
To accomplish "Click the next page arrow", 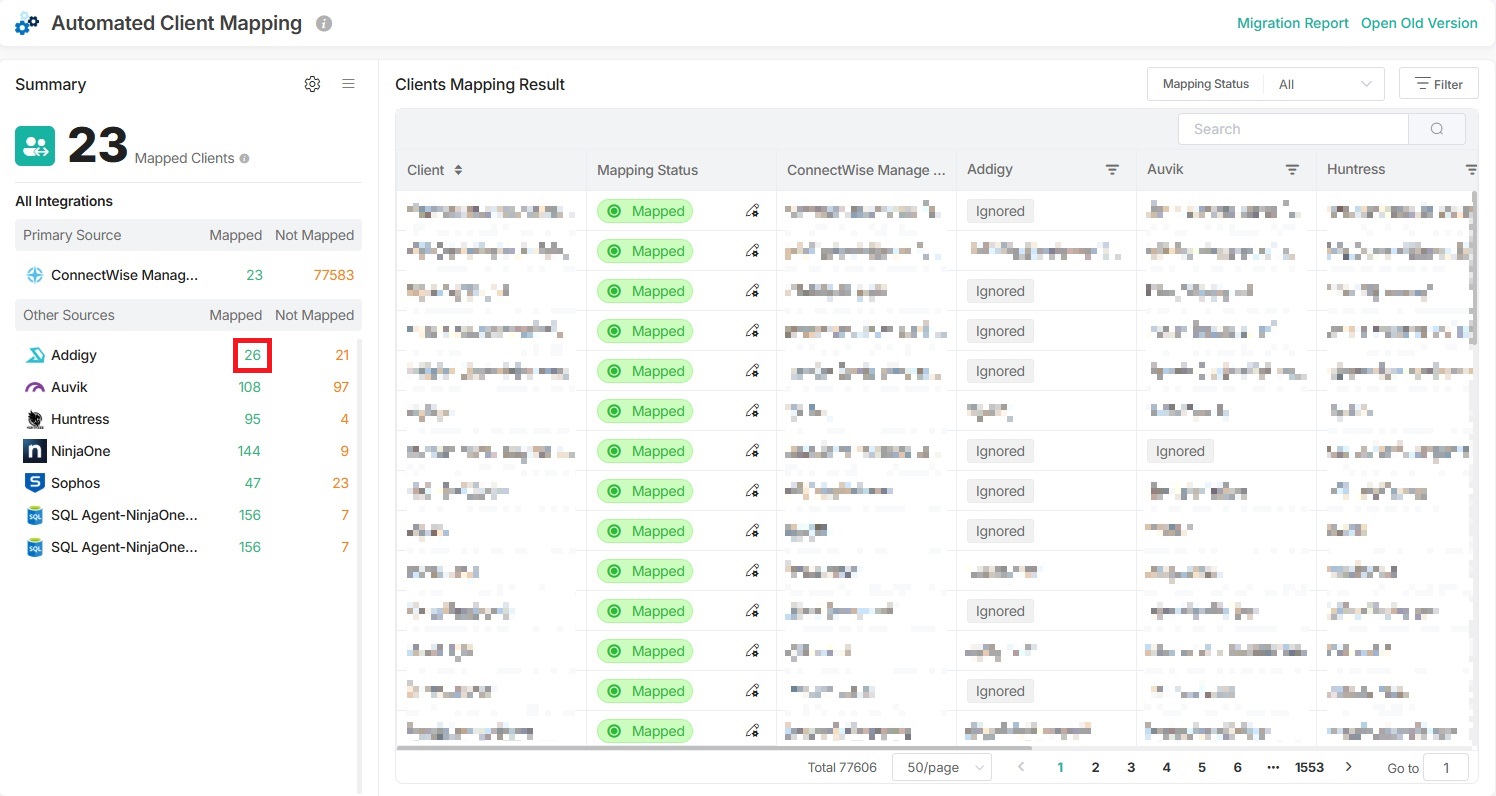I will [x=1348, y=767].
